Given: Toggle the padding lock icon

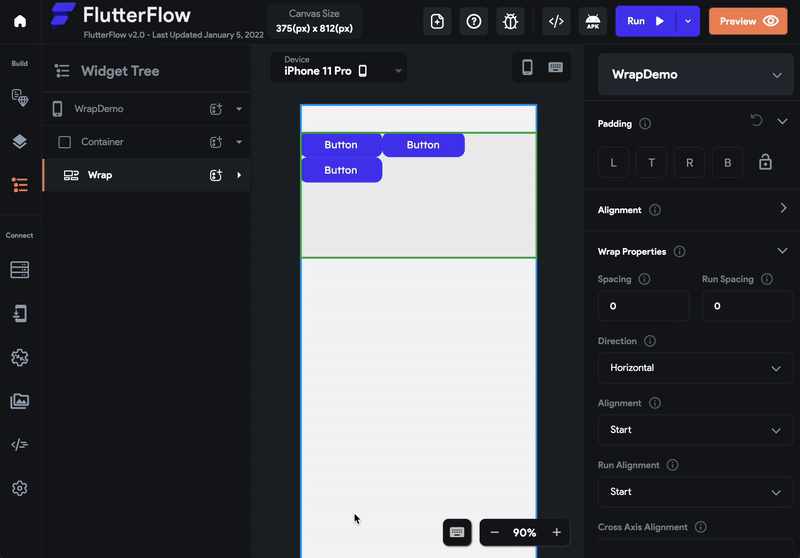Looking at the screenshot, I should coord(765,162).
